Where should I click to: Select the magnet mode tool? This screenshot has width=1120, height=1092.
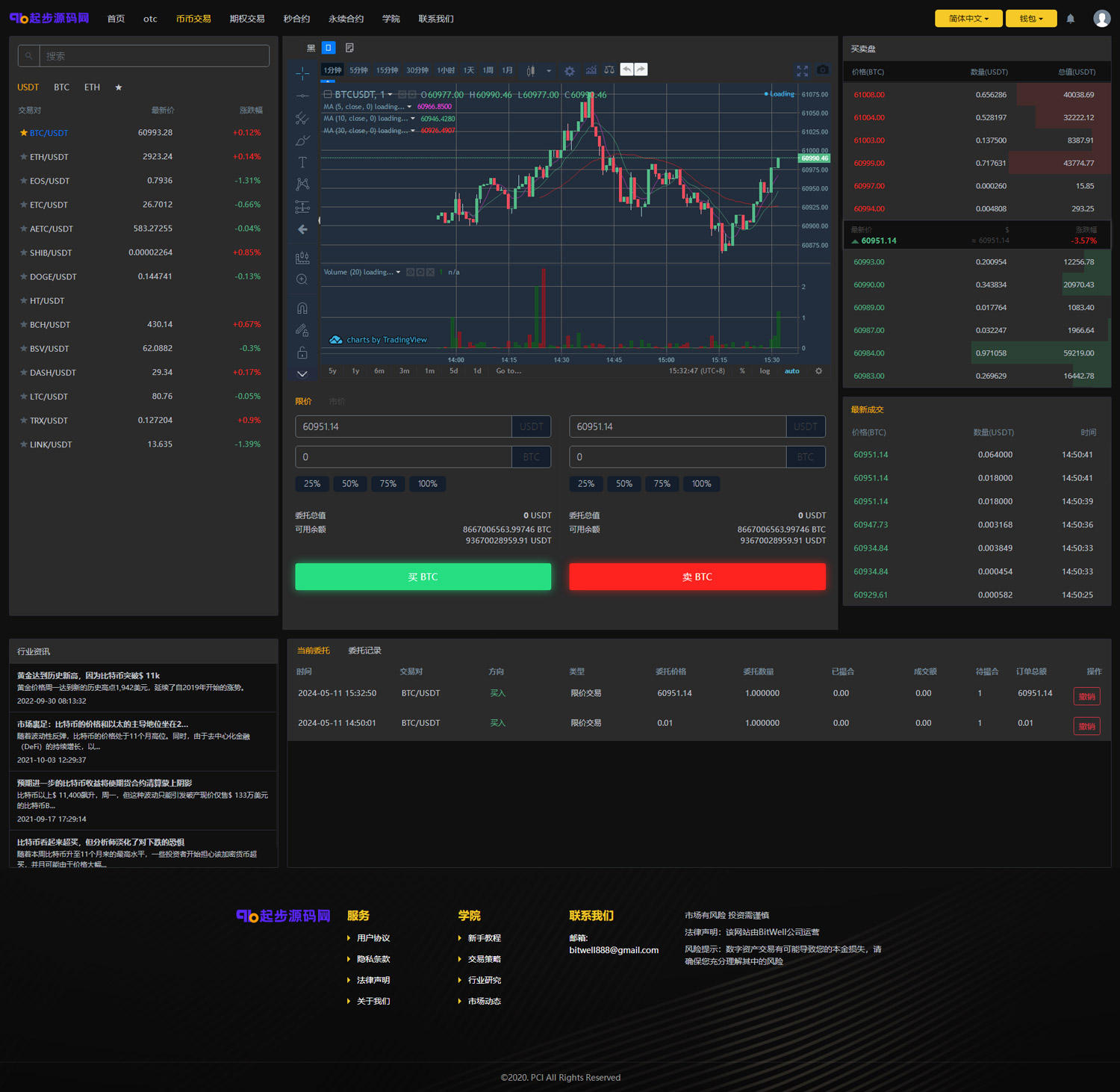(302, 308)
